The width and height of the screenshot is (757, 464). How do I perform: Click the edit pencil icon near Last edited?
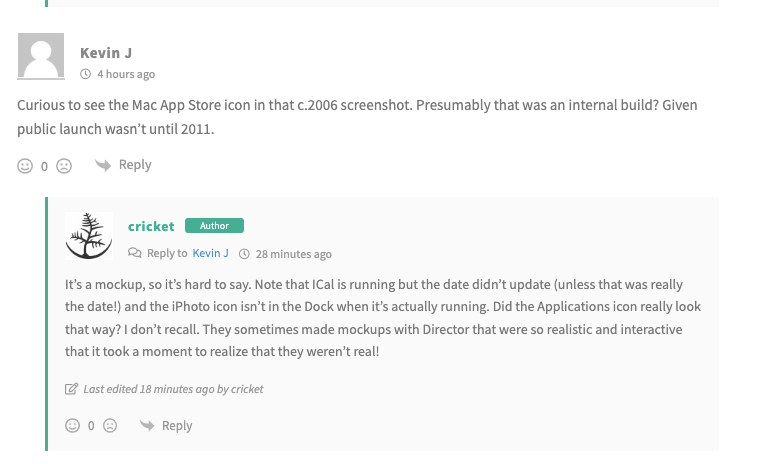coord(71,389)
